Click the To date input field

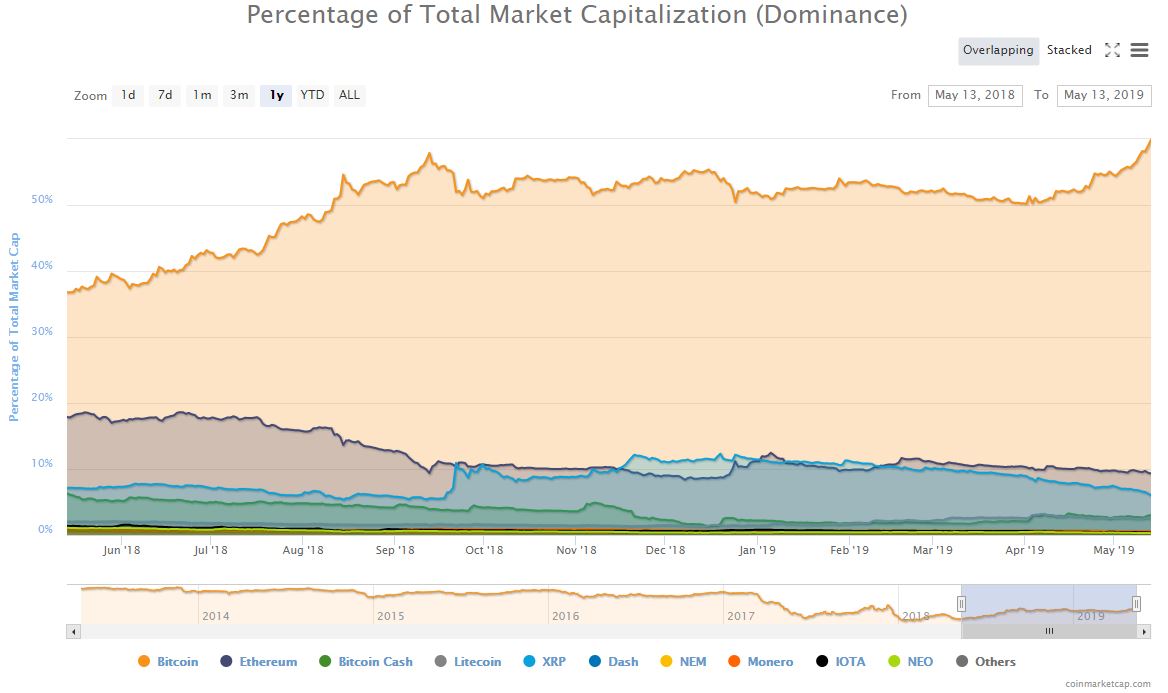tap(1104, 96)
